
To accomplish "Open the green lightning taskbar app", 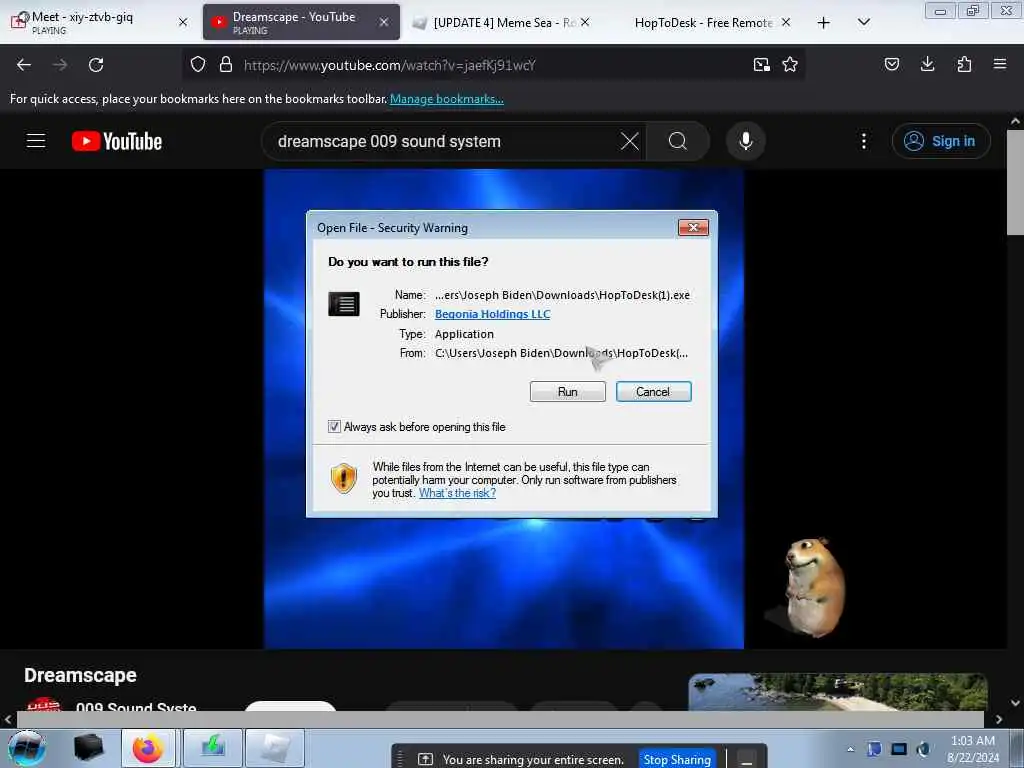I will pyautogui.click(x=213, y=748).
